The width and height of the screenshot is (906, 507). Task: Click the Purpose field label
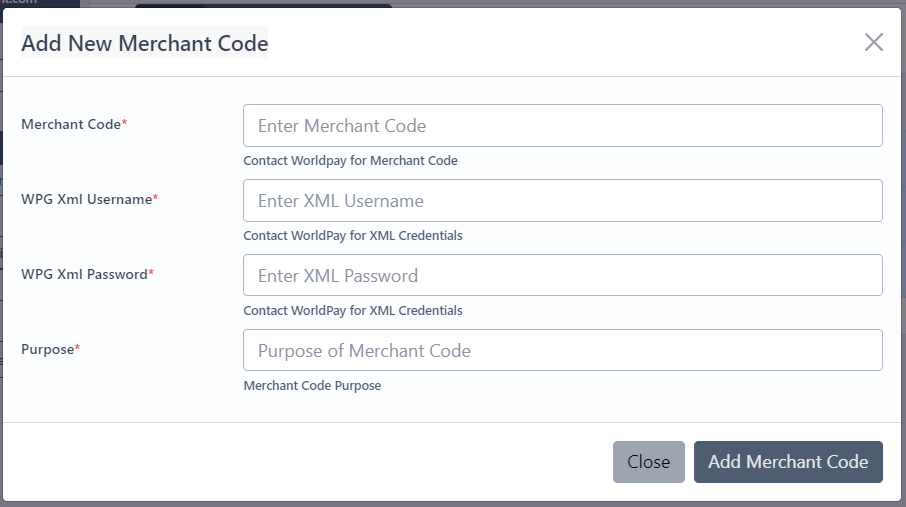coord(47,349)
